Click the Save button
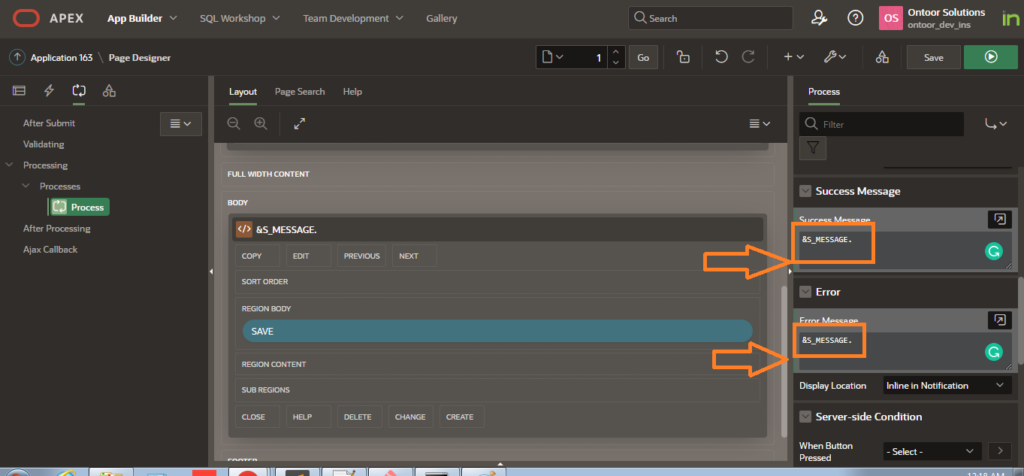 click(x=933, y=57)
